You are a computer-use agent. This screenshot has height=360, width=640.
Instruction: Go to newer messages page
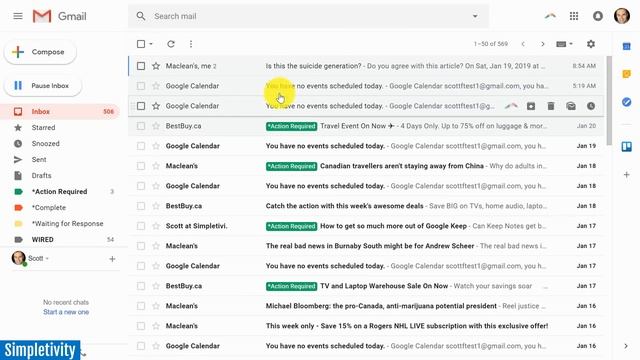(x=523, y=44)
